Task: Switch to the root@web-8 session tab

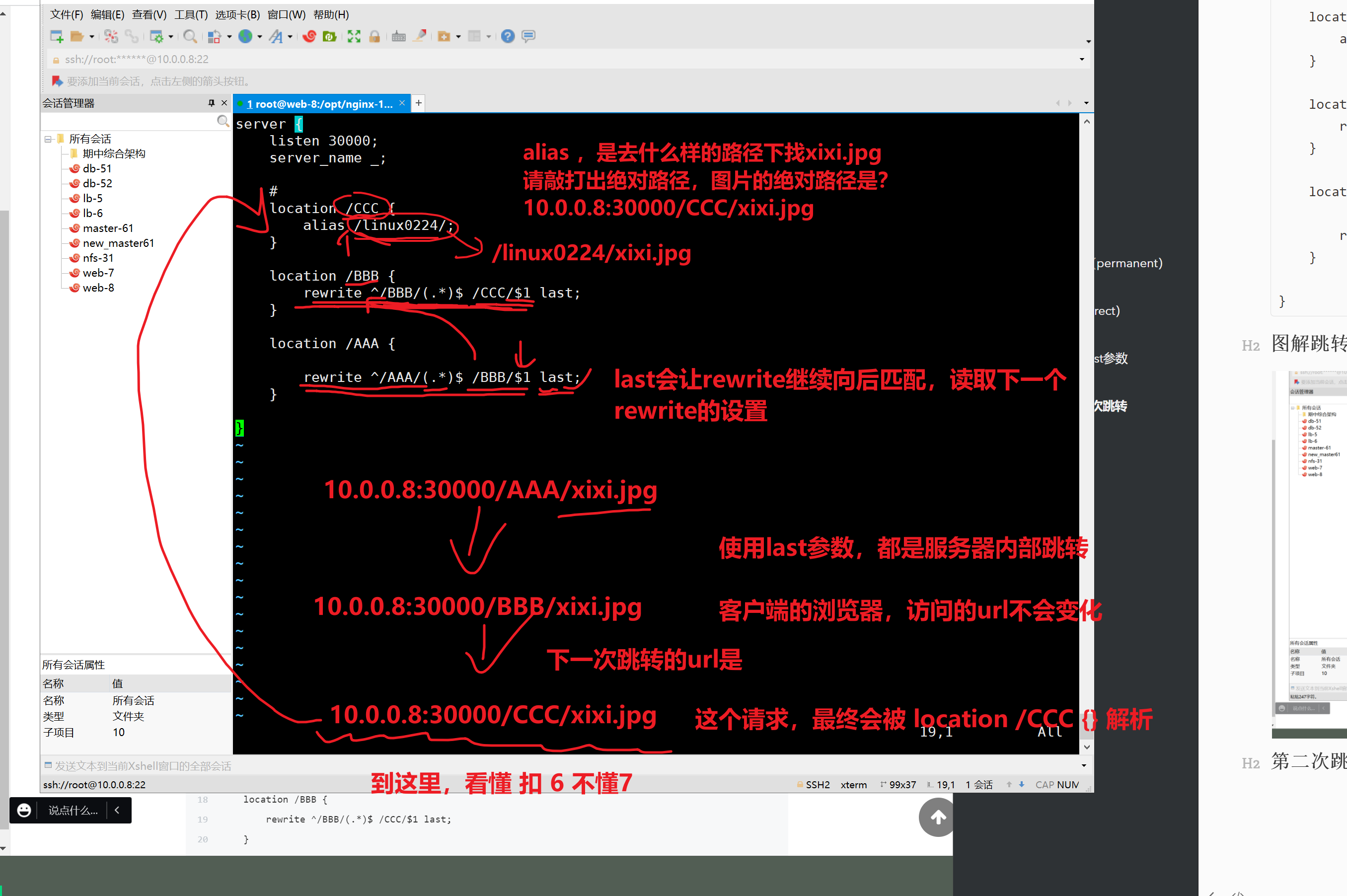Action: [320, 103]
